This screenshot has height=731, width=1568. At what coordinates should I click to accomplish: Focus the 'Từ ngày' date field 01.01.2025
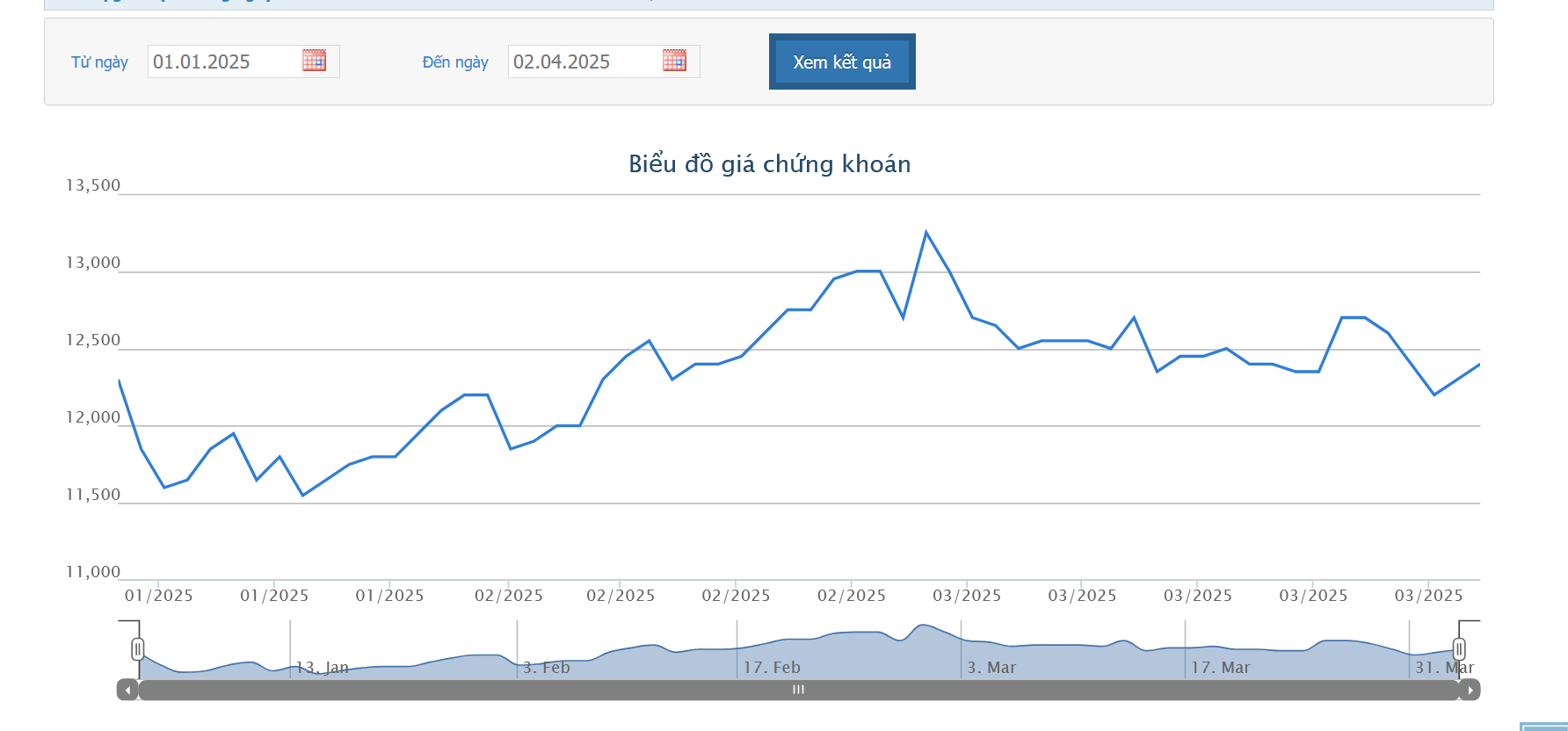[224, 62]
